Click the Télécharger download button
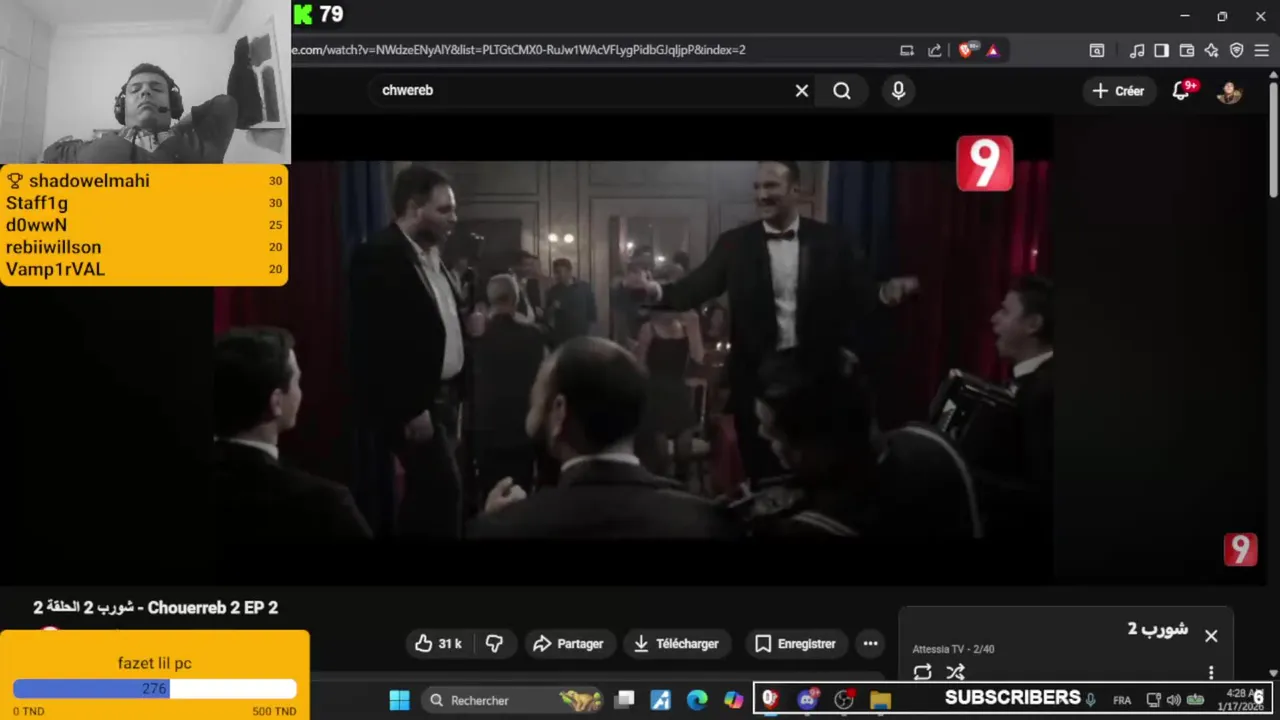This screenshot has height=720, width=1280. coord(676,644)
